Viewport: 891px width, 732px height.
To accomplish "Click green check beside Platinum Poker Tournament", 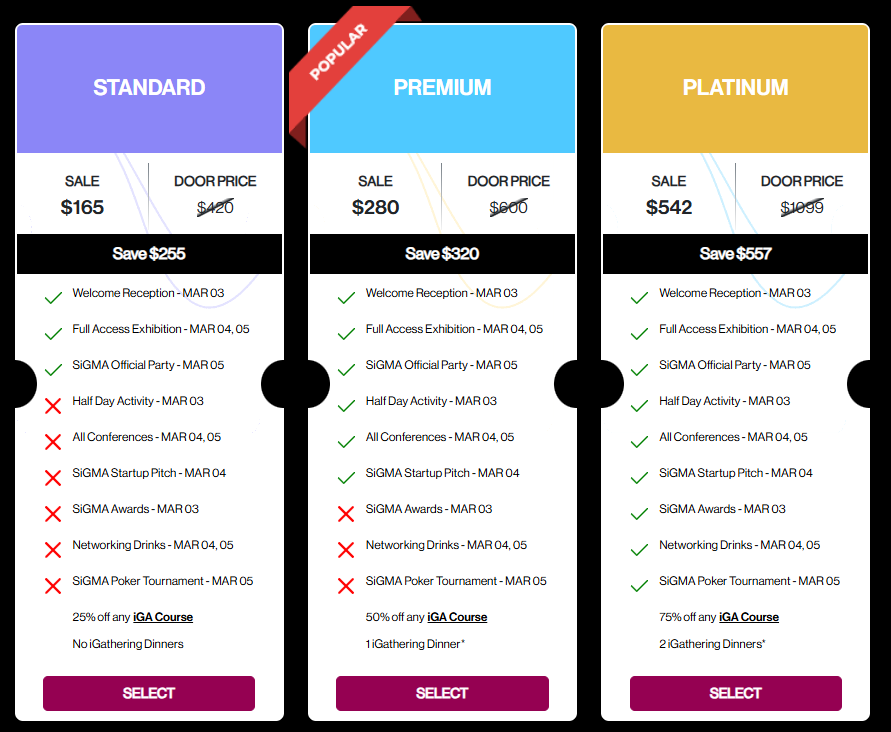I will [640, 585].
